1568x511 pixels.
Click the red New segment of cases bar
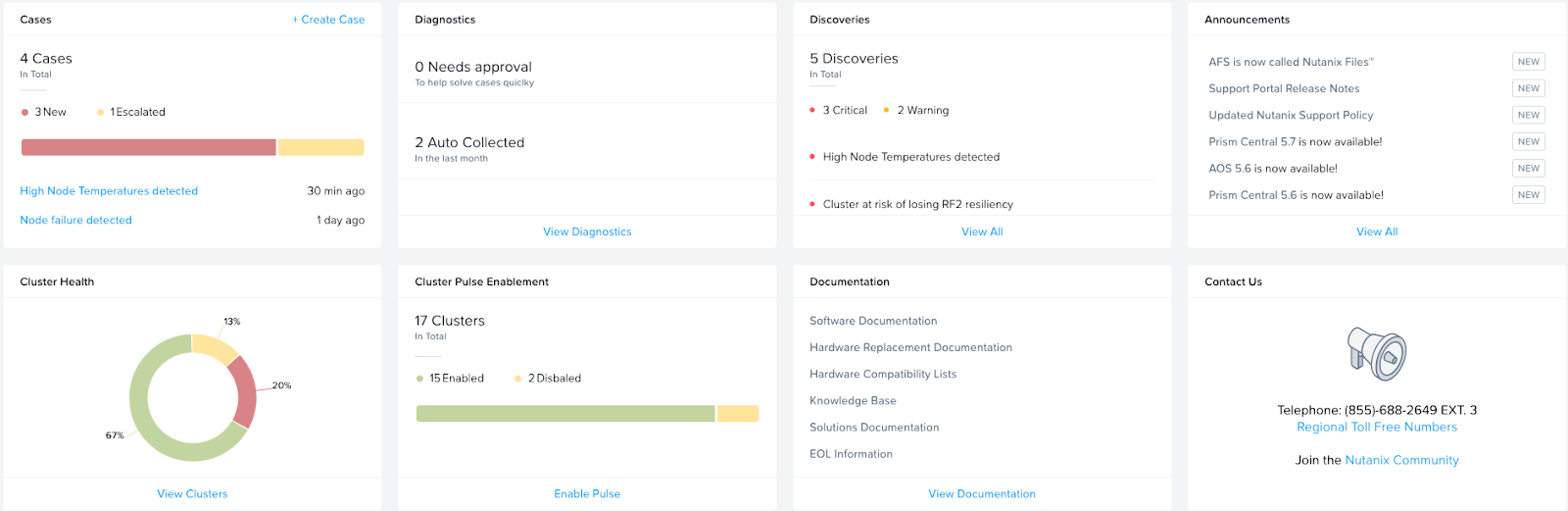[x=148, y=148]
